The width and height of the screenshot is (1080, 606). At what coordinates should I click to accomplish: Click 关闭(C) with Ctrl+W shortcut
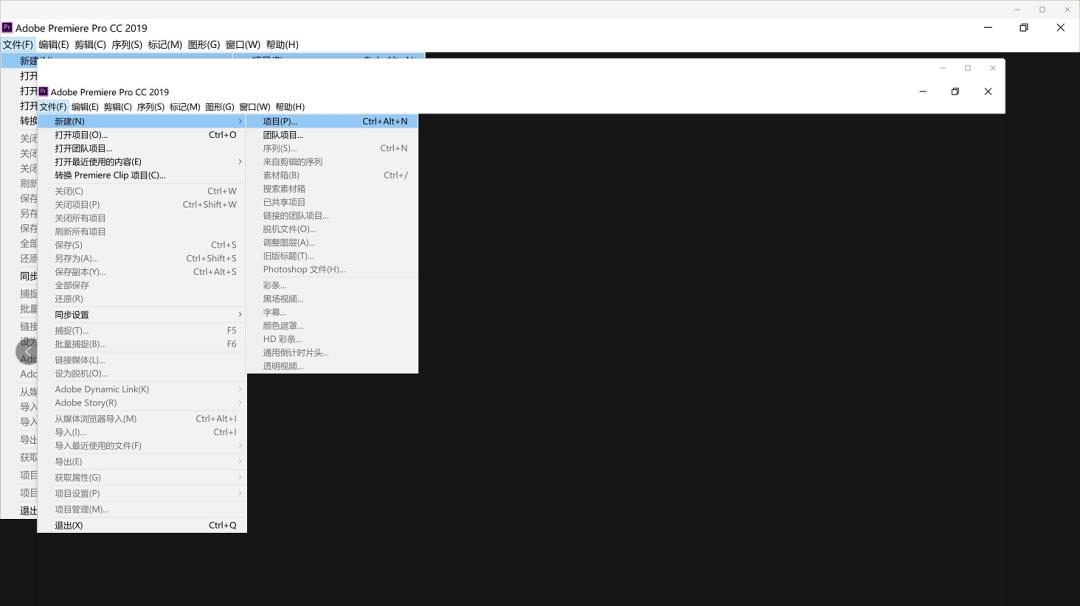(142, 191)
